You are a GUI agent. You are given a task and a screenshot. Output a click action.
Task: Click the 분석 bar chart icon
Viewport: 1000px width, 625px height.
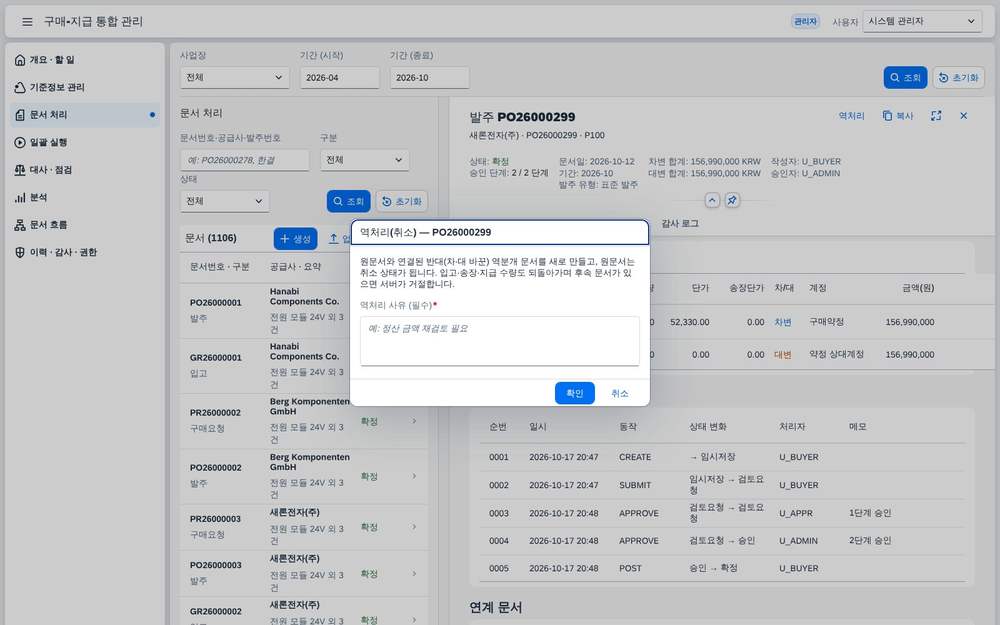(x=20, y=197)
